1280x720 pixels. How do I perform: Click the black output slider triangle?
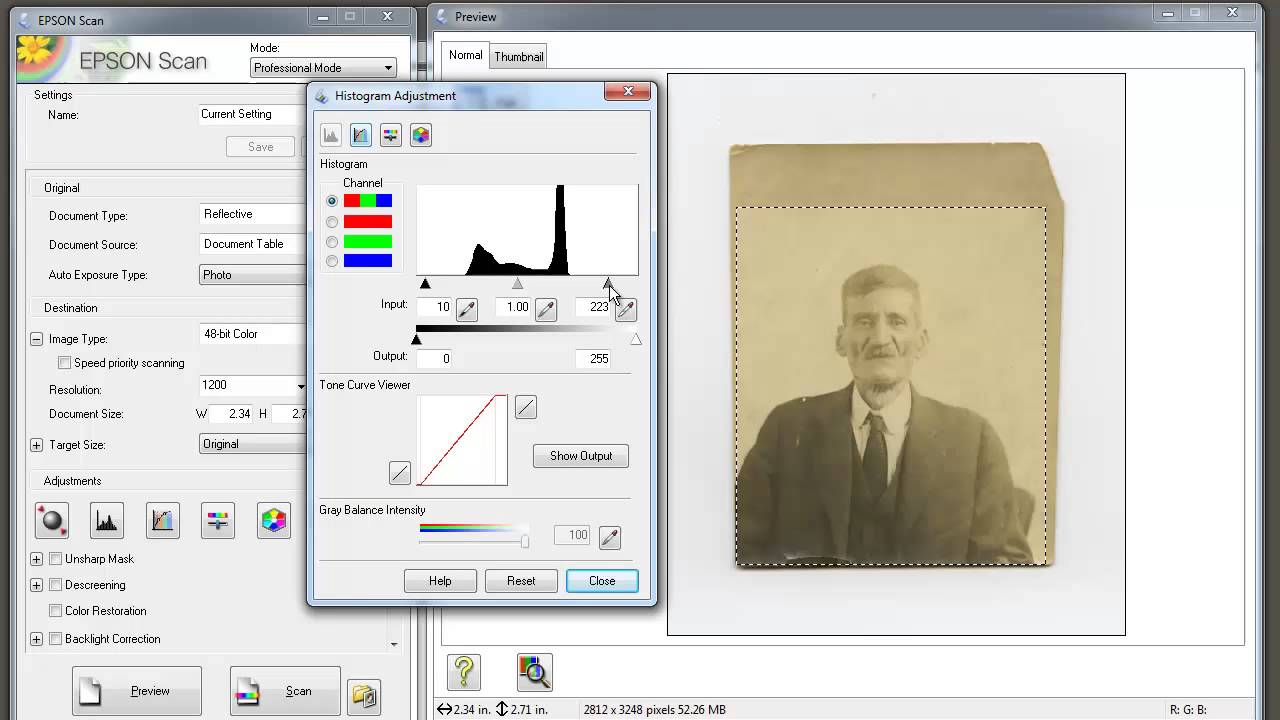417,339
